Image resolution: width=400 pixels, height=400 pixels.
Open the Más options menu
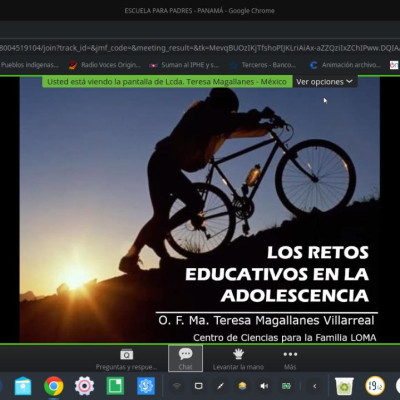click(x=290, y=359)
